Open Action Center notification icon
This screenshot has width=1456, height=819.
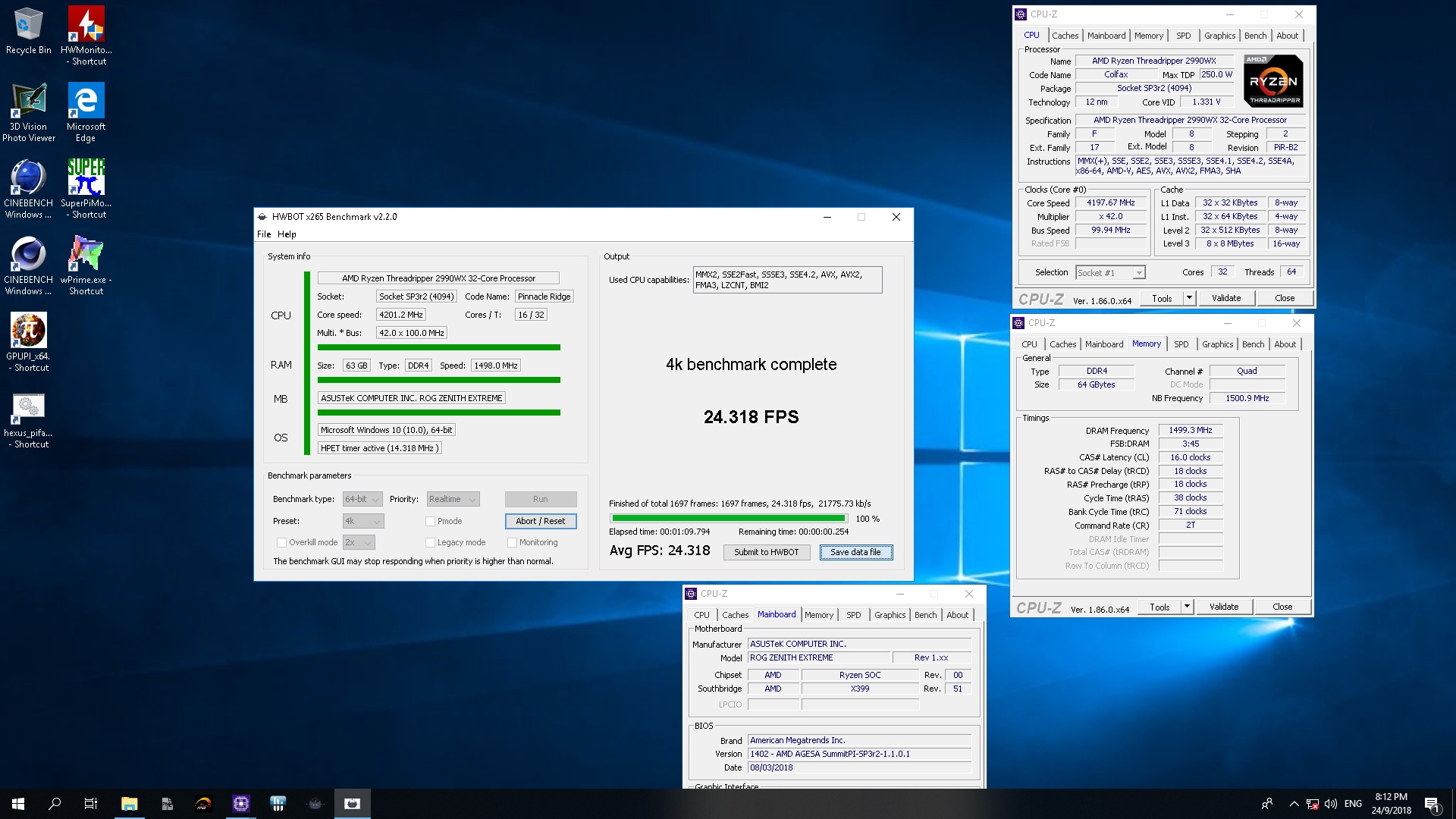1432,804
